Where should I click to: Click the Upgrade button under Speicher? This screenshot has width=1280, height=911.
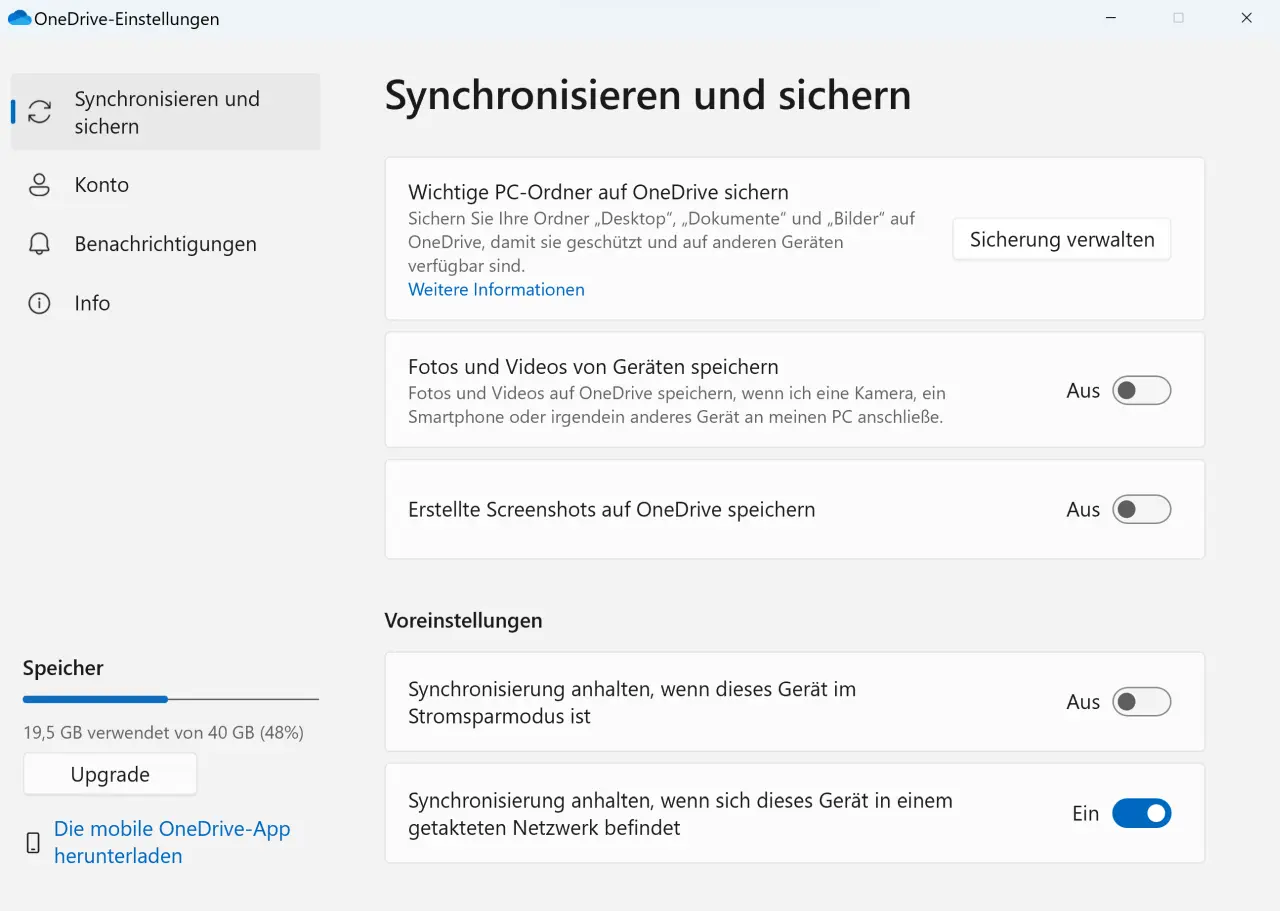click(109, 773)
